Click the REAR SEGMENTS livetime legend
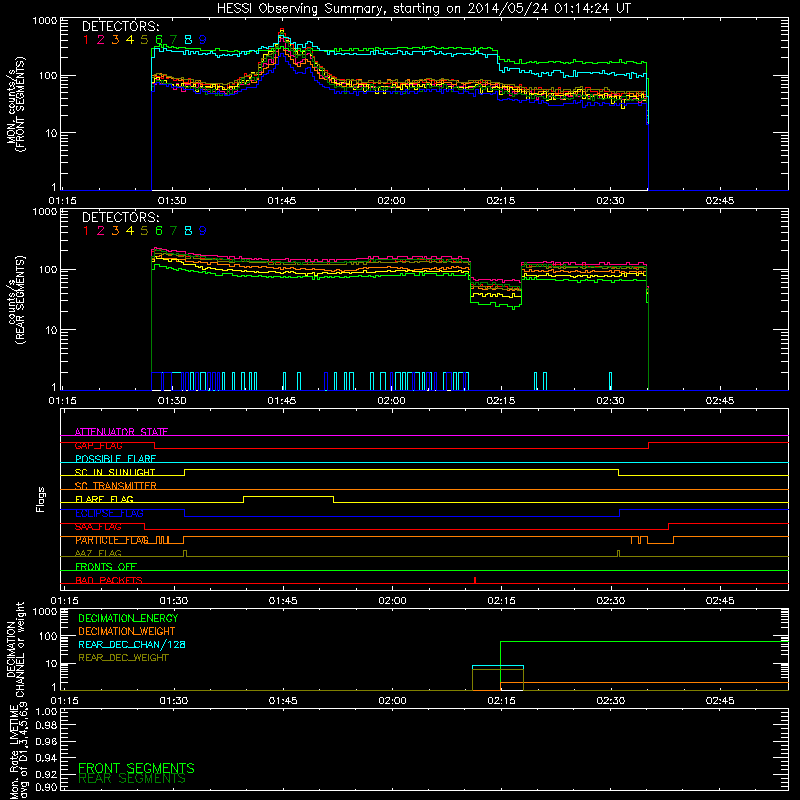This screenshot has height=800, width=800. (x=132, y=779)
